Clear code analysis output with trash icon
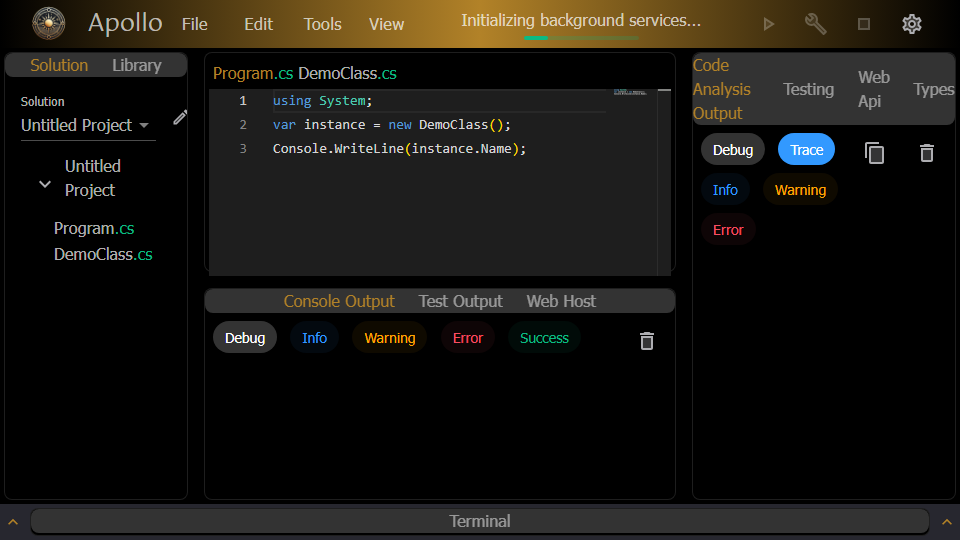The image size is (960, 540). pyautogui.click(x=927, y=152)
